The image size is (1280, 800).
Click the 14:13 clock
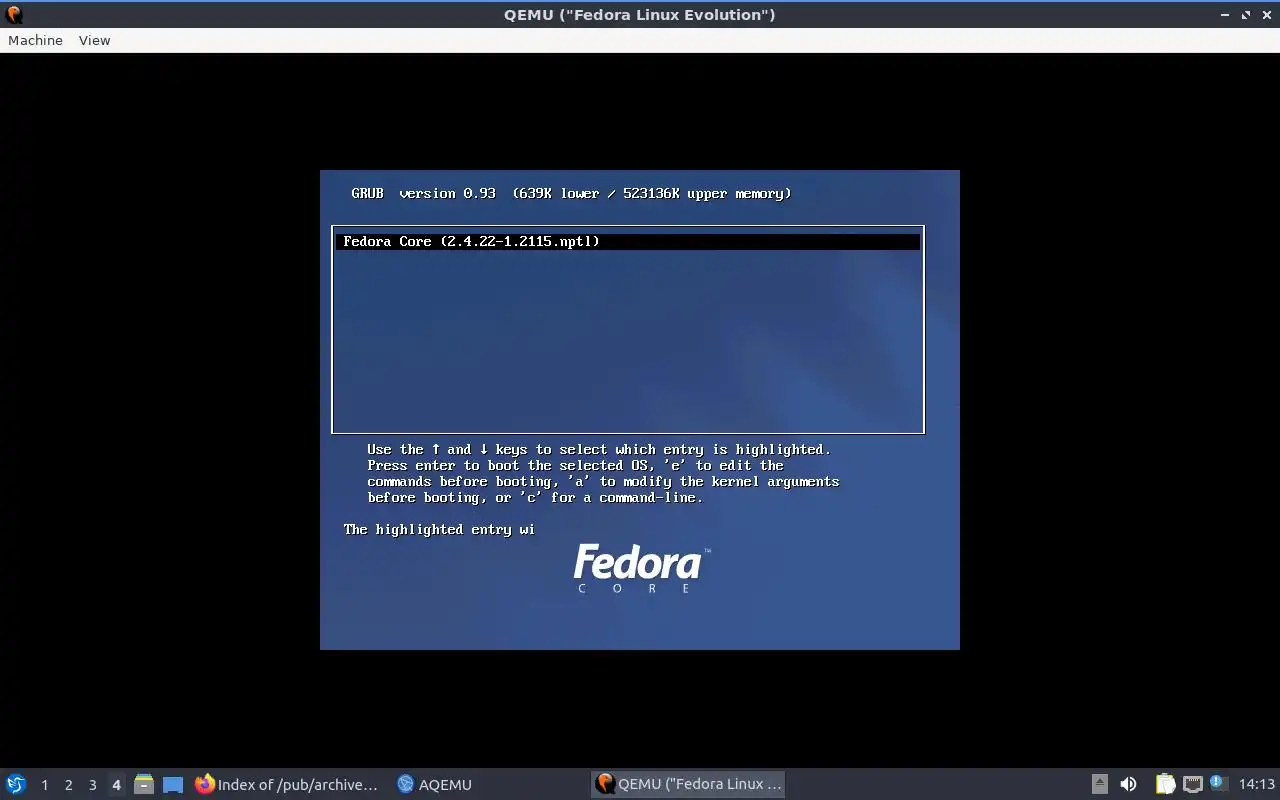(x=1256, y=784)
